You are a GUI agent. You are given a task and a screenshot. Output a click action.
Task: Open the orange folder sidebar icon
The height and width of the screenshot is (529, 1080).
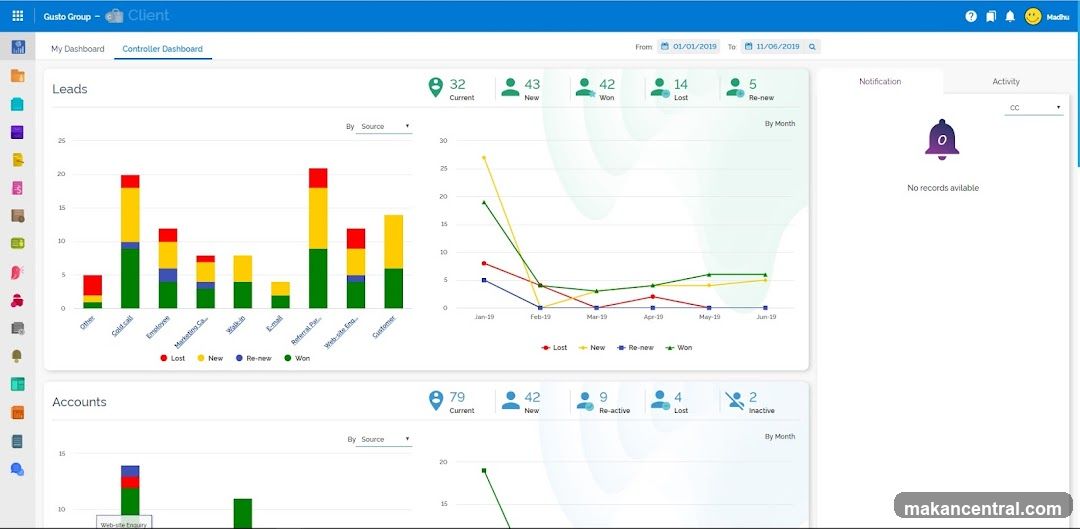(18, 76)
